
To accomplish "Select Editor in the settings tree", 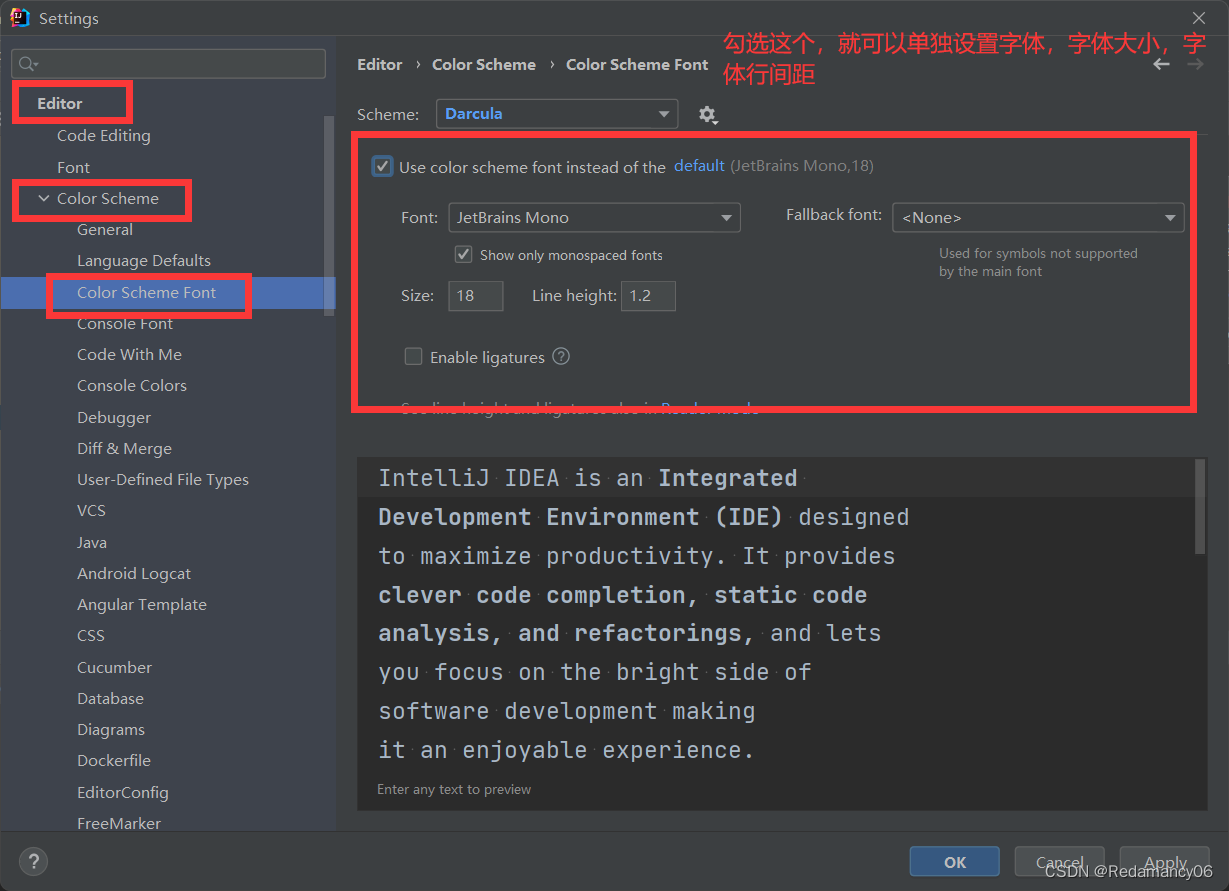I will pyautogui.click(x=60, y=103).
